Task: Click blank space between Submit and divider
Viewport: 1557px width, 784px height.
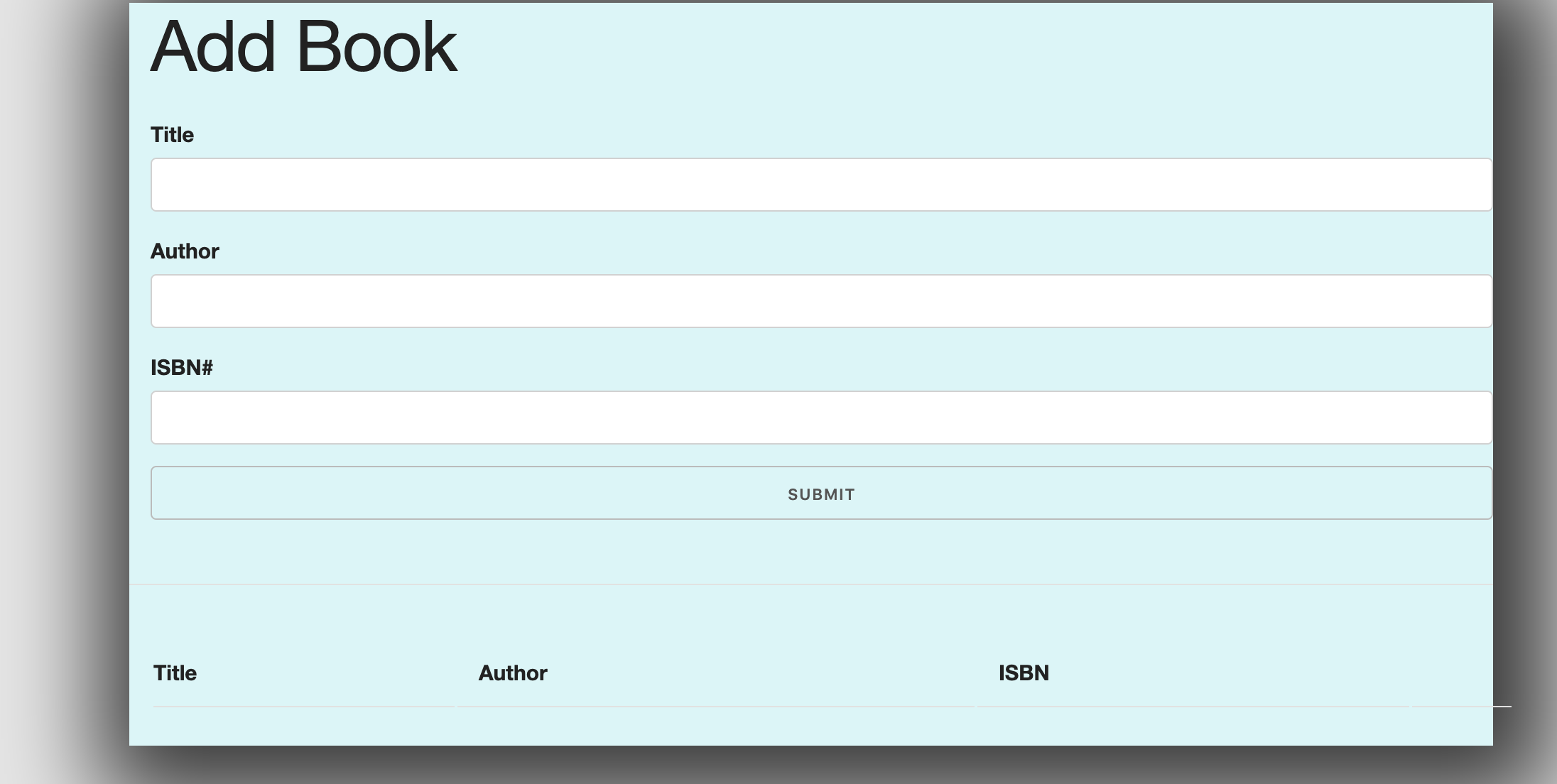Action: 810,552
